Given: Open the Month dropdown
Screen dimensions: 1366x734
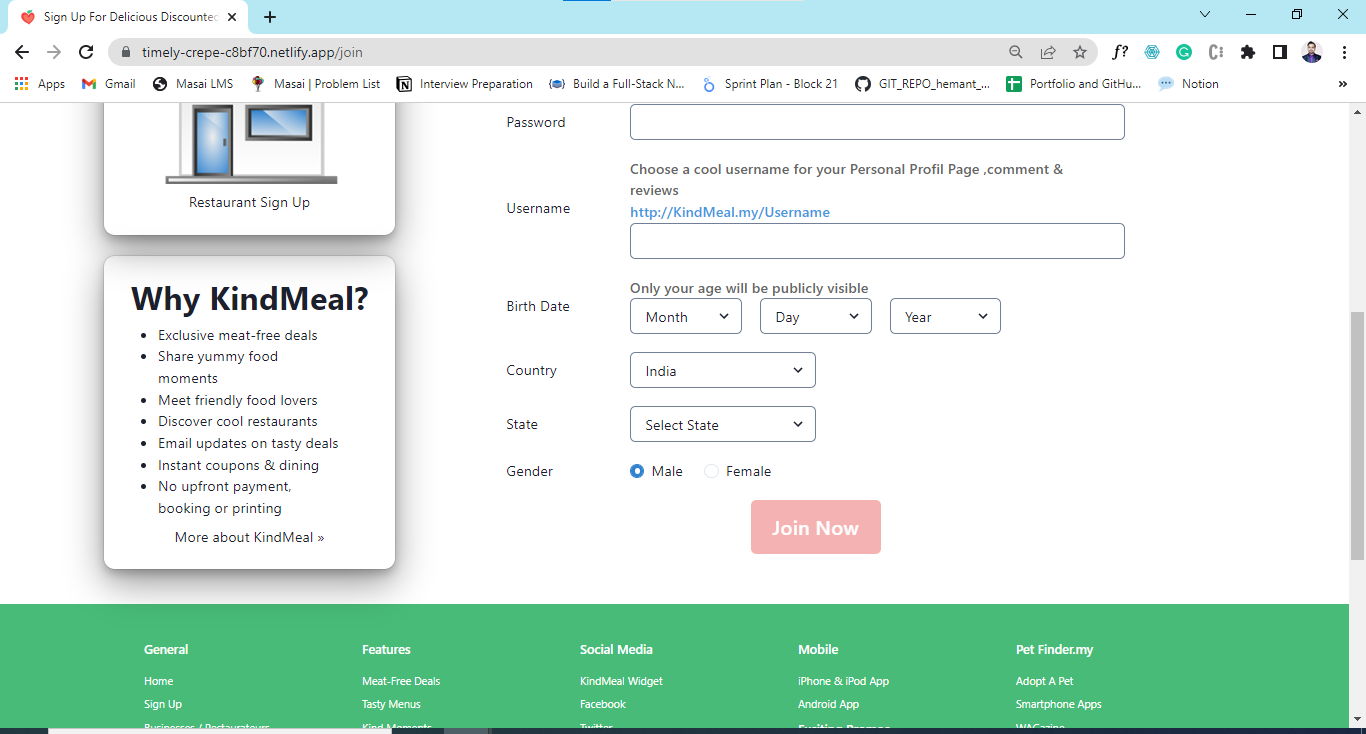Looking at the screenshot, I should pos(686,316).
